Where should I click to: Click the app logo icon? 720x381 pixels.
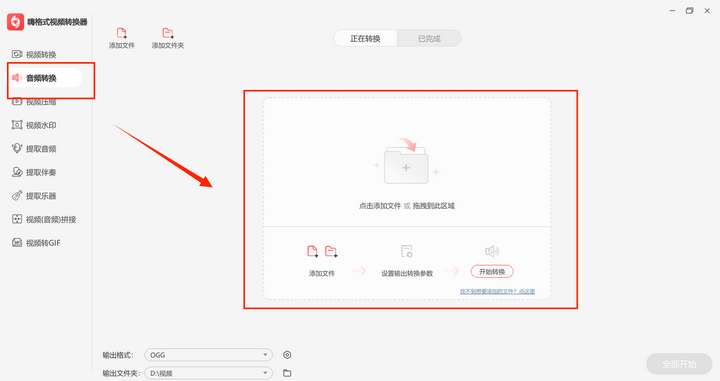point(16,22)
